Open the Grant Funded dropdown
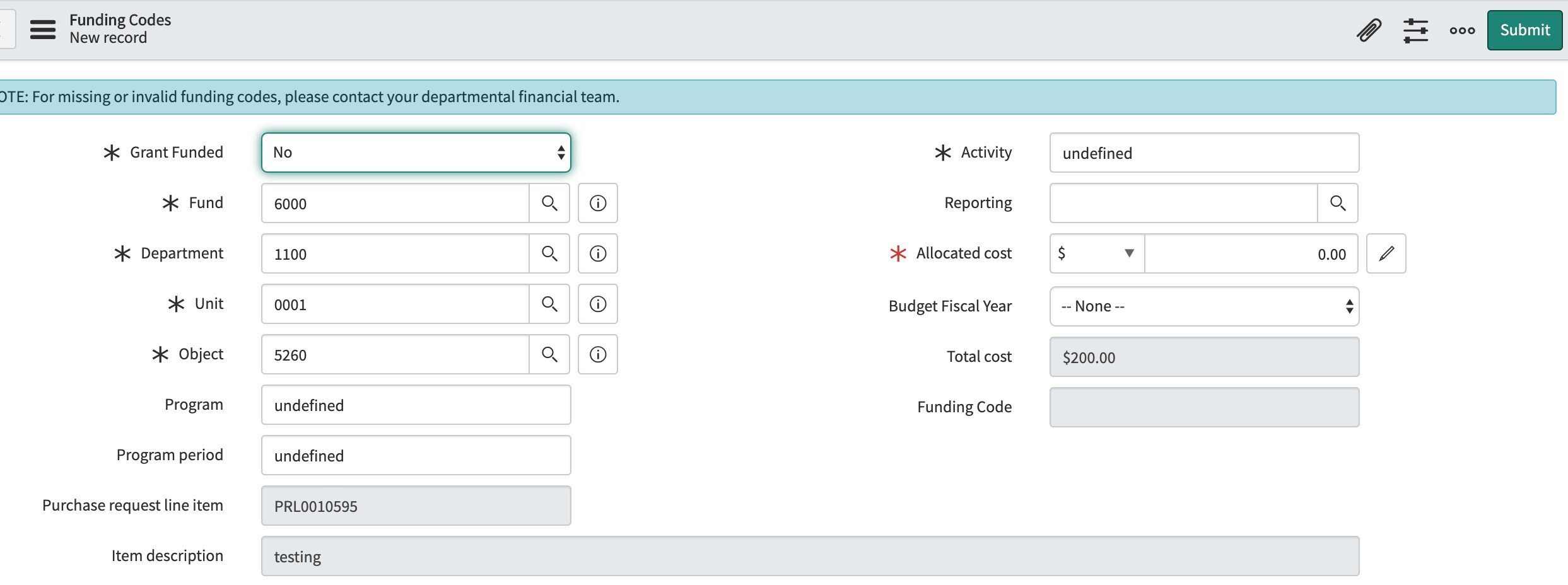This screenshot has height=585, width=1568. pyautogui.click(x=415, y=152)
